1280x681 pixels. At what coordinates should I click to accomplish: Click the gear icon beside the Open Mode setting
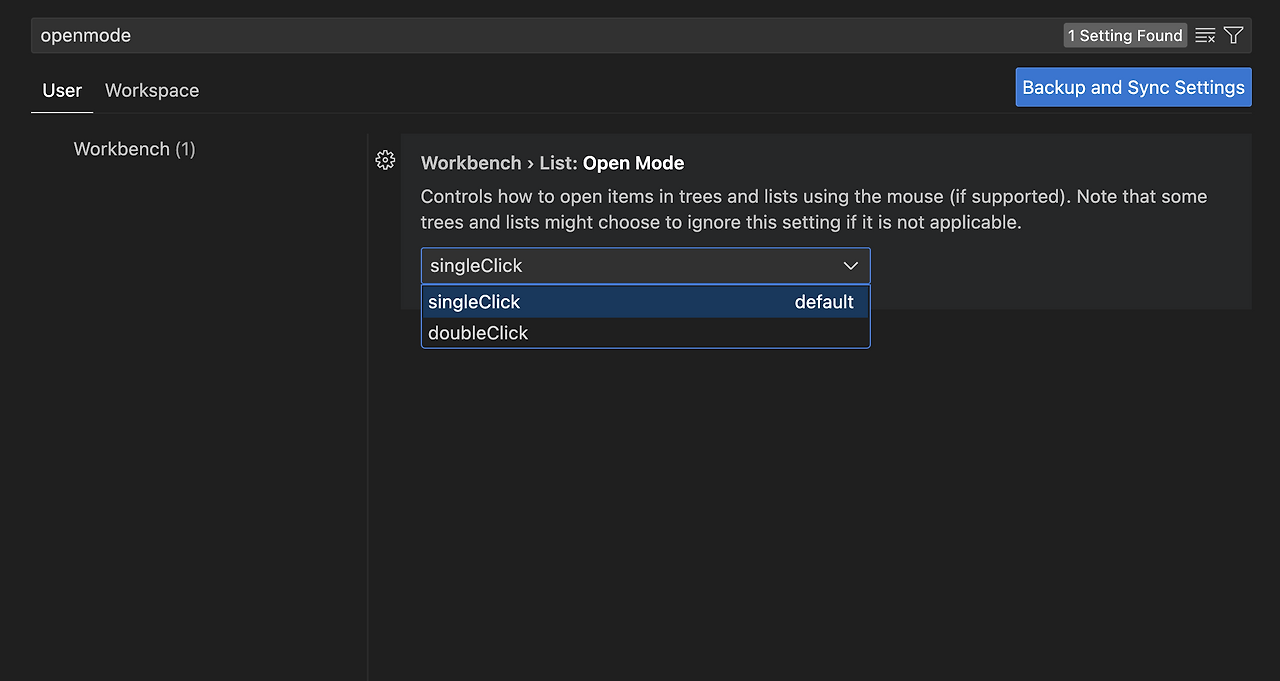385,160
